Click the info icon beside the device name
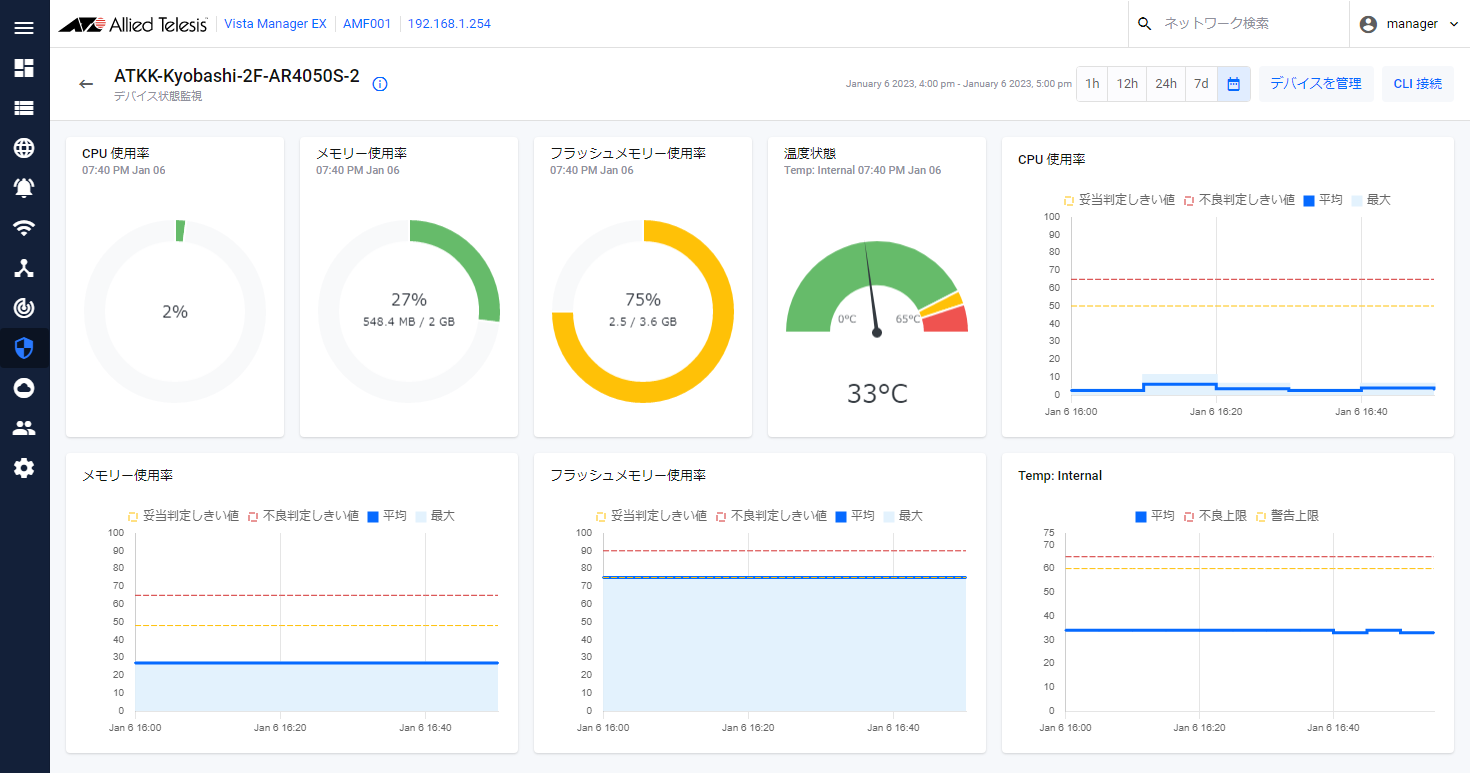The height and width of the screenshot is (773, 1470). pos(380,84)
